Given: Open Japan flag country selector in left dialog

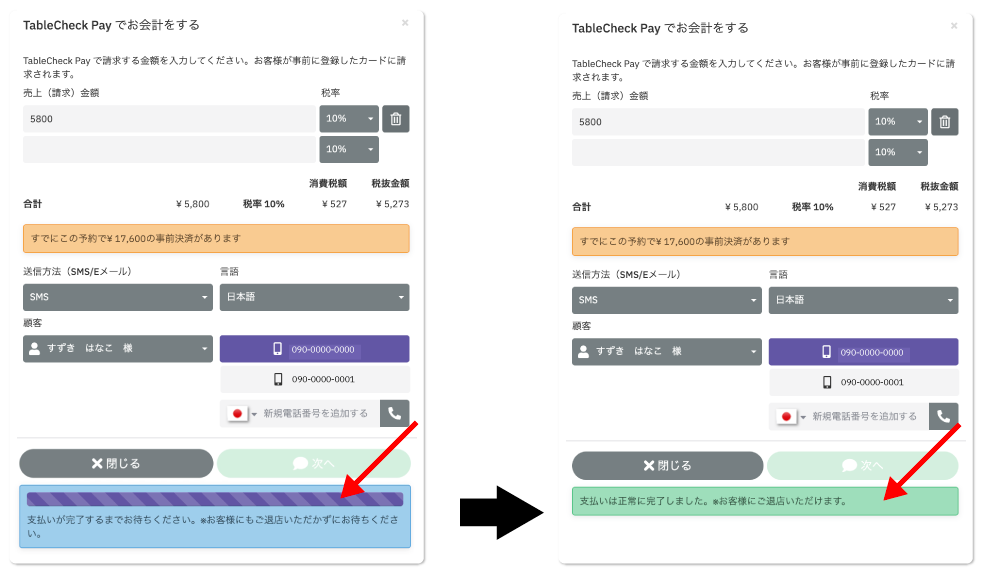Looking at the screenshot, I should coord(242,413).
